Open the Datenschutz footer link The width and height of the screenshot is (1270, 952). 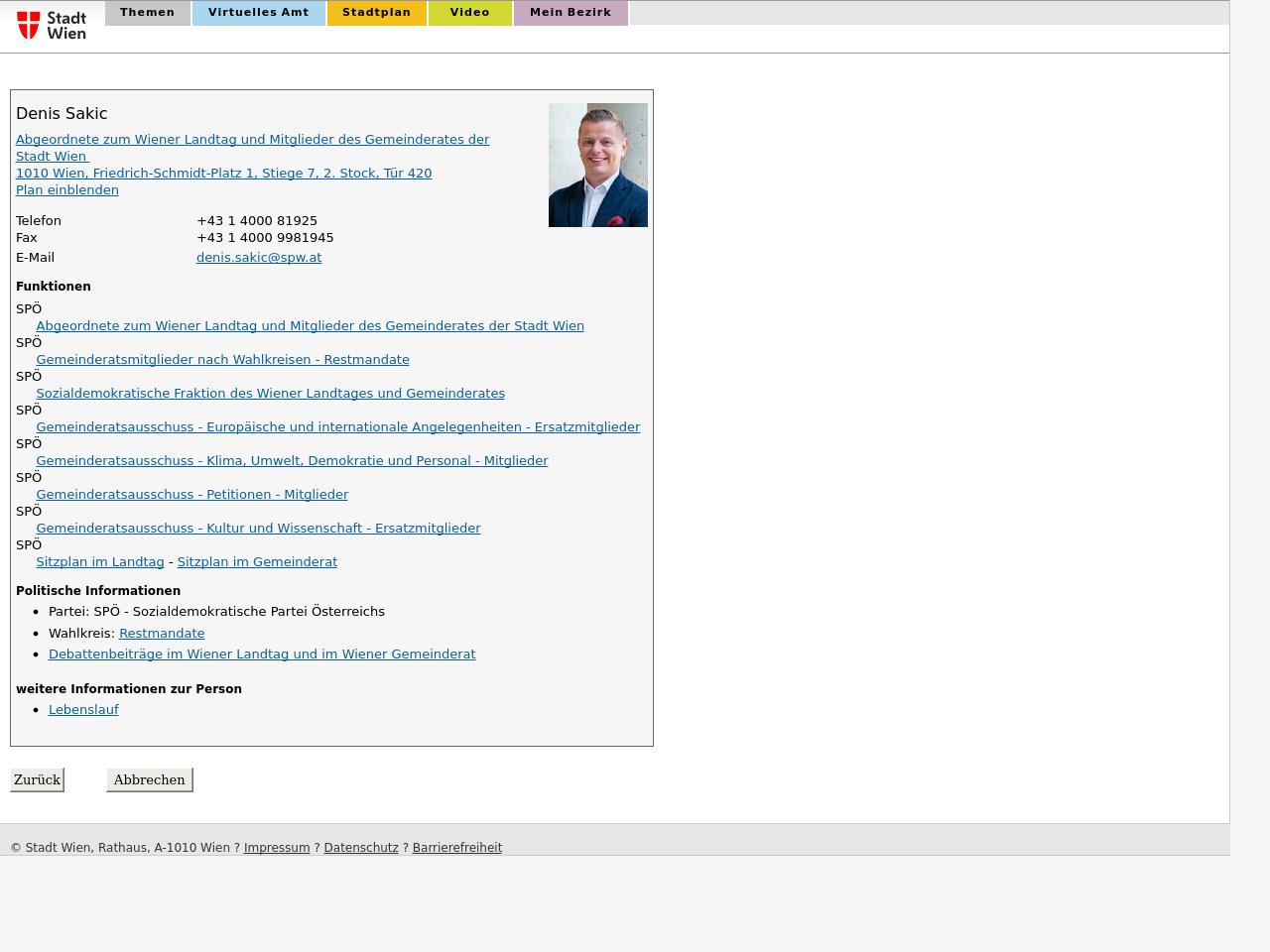(x=361, y=848)
